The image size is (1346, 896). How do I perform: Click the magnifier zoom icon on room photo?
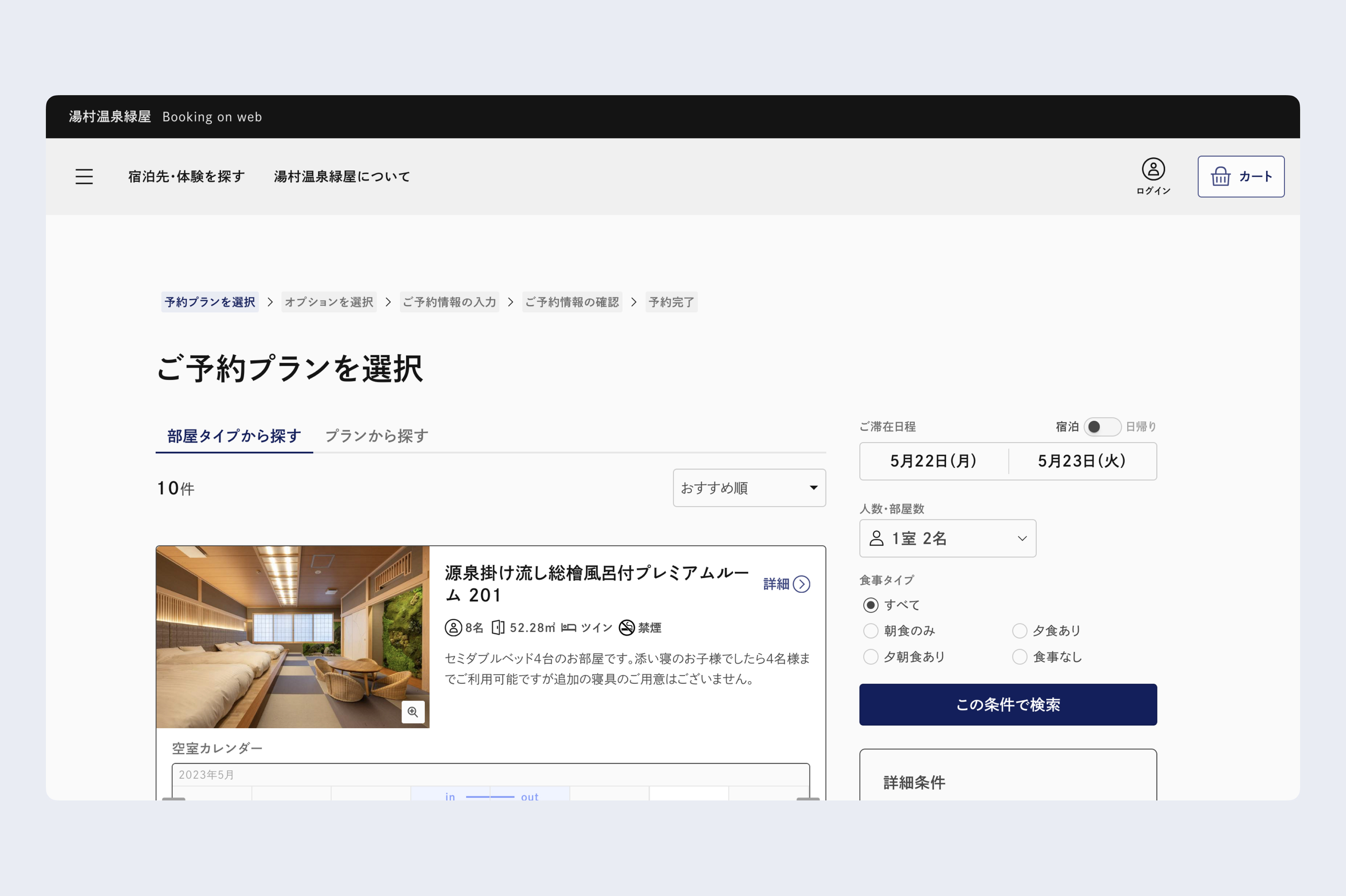point(413,711)
